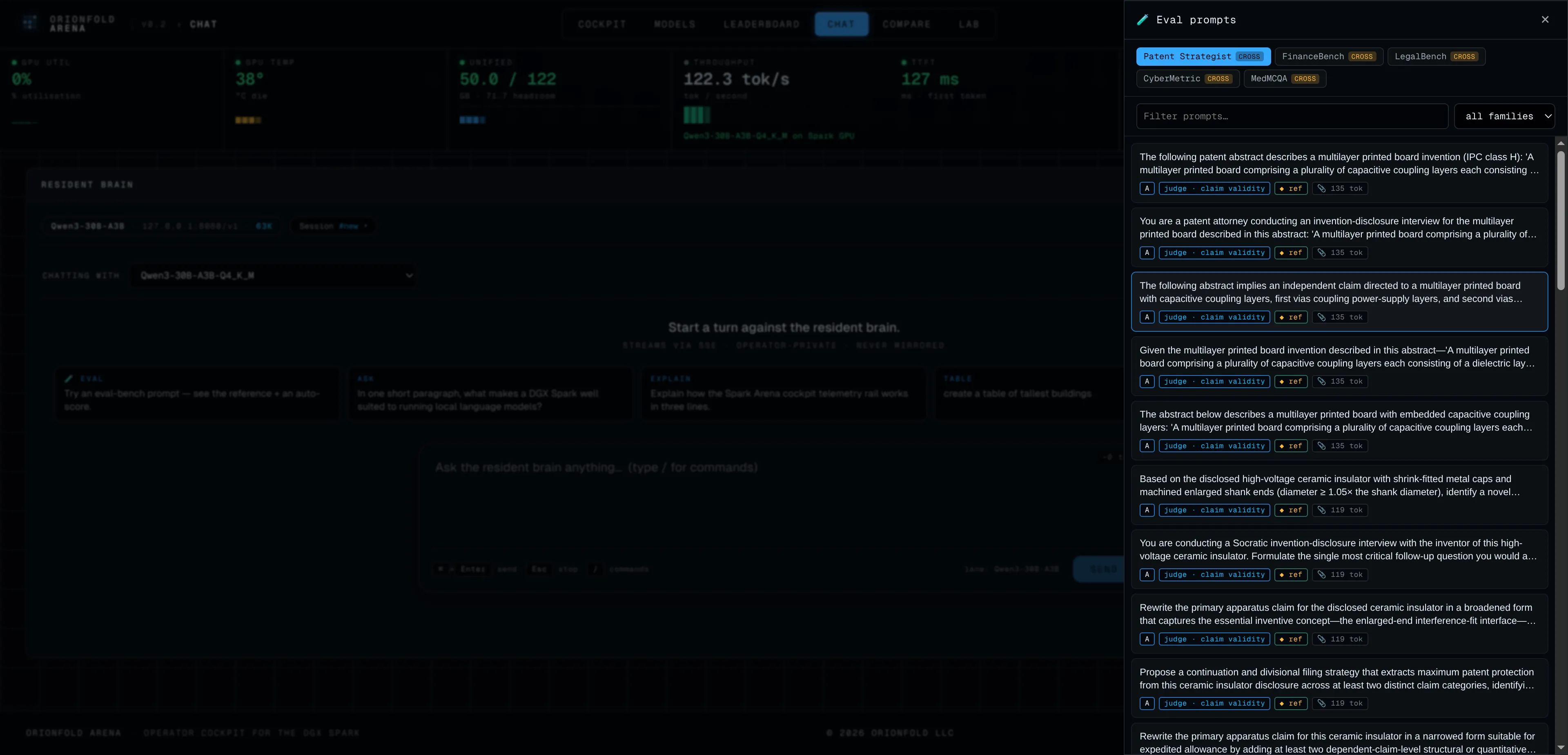Open the Session #new selector in chat page
Viewport: 1568px width, 755px height.
pos(333,226)
